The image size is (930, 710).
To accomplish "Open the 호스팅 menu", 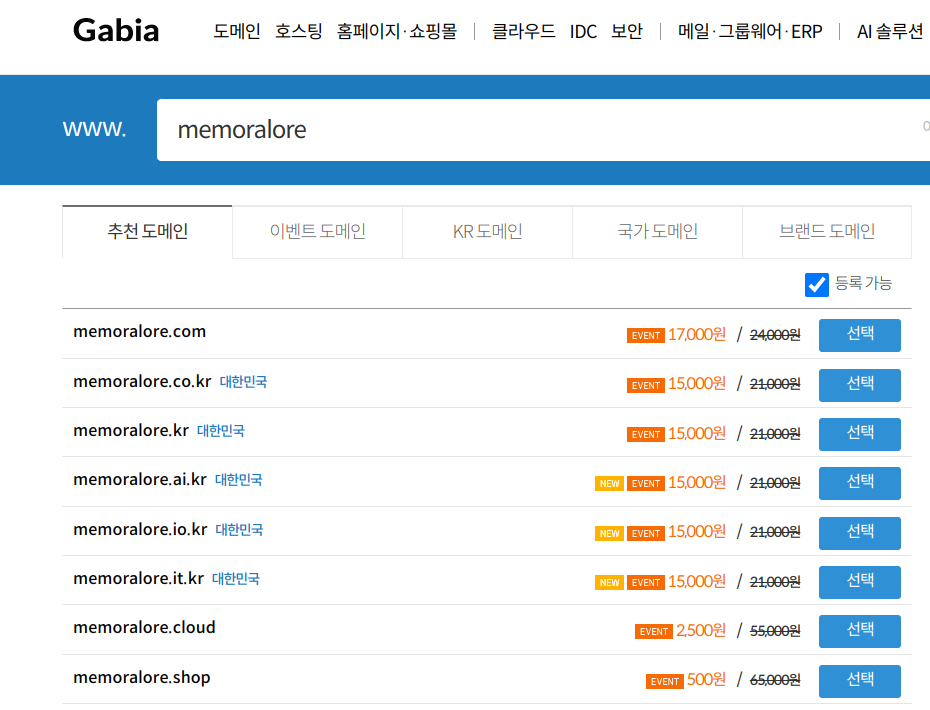I will [x=299, y=32].
